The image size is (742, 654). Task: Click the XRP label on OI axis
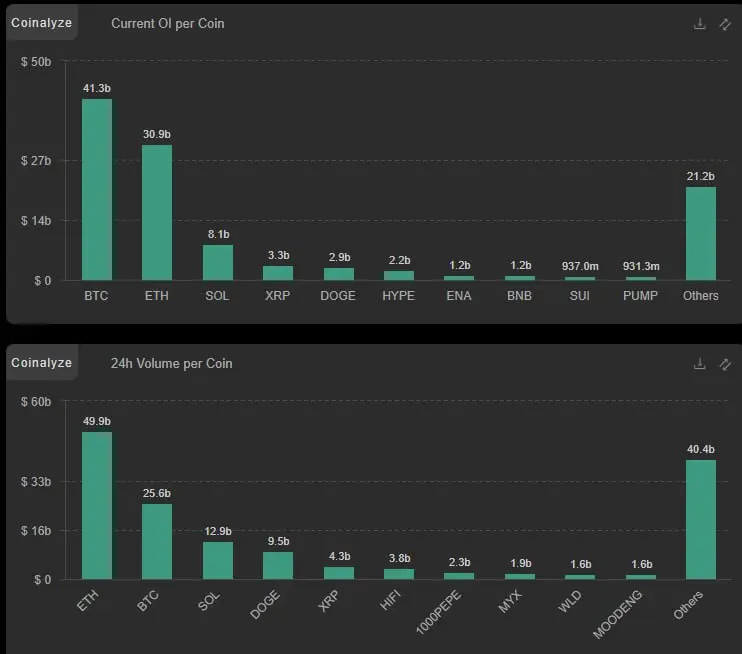[x=277, y=296]
